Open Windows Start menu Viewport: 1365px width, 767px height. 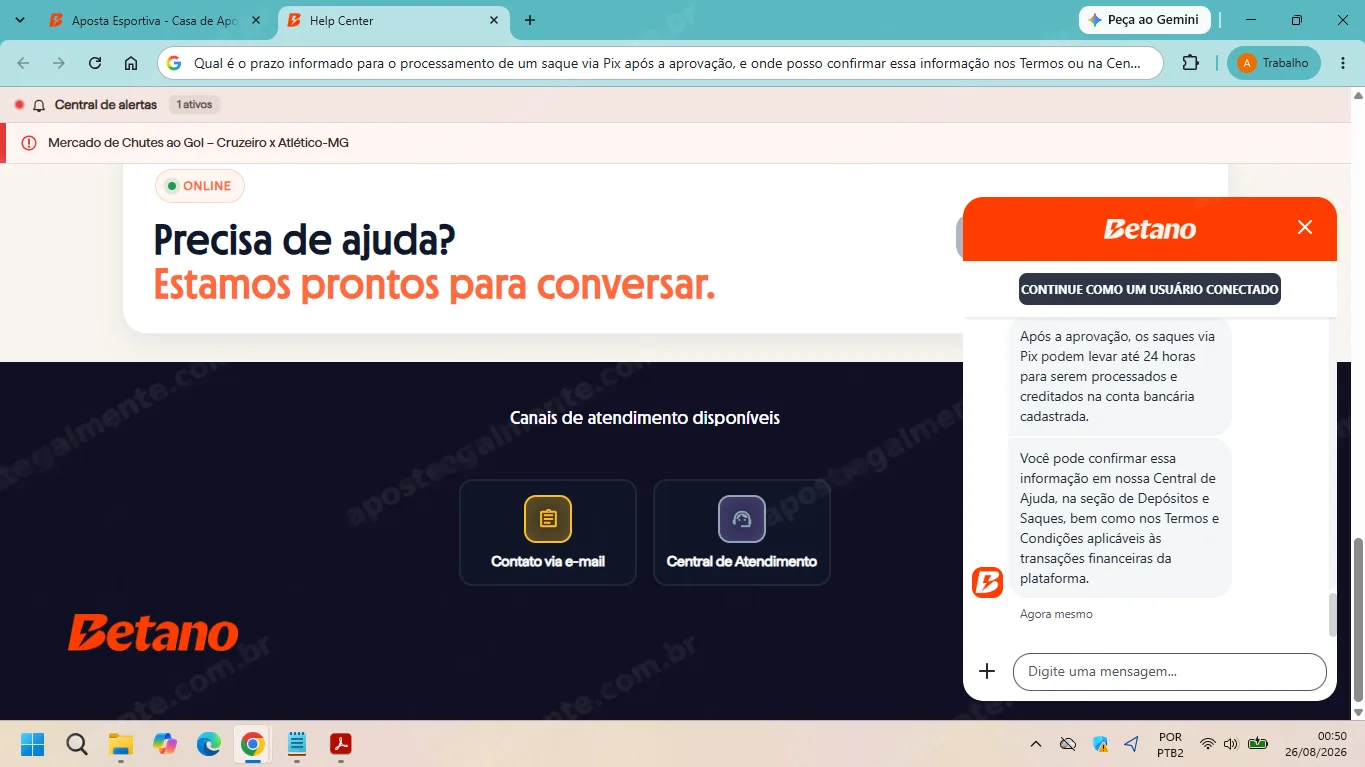[33, 744]
